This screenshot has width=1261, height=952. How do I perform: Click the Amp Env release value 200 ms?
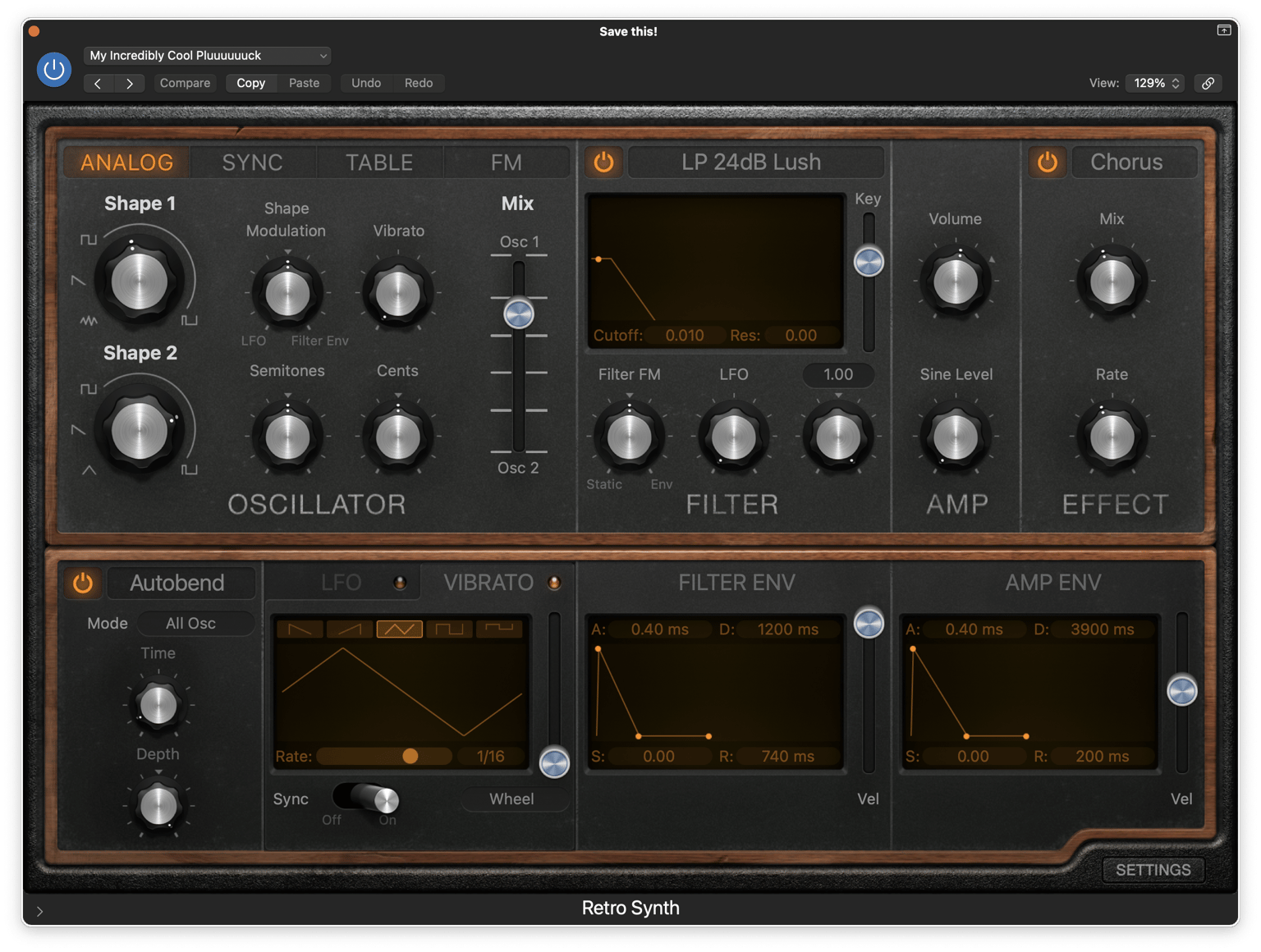coord(1102,757)
